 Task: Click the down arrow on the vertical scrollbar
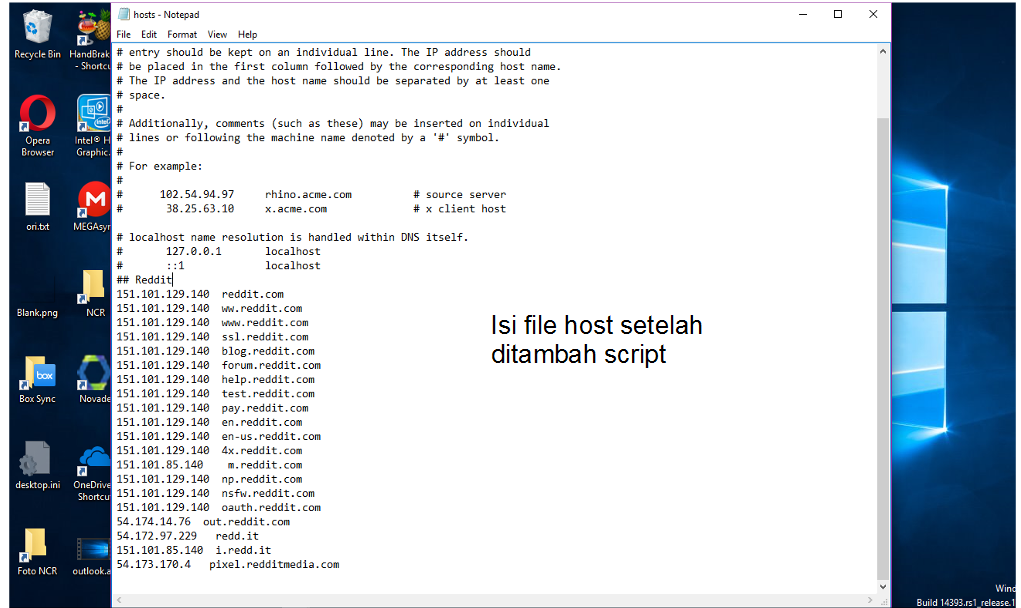[x=881, y=585]
